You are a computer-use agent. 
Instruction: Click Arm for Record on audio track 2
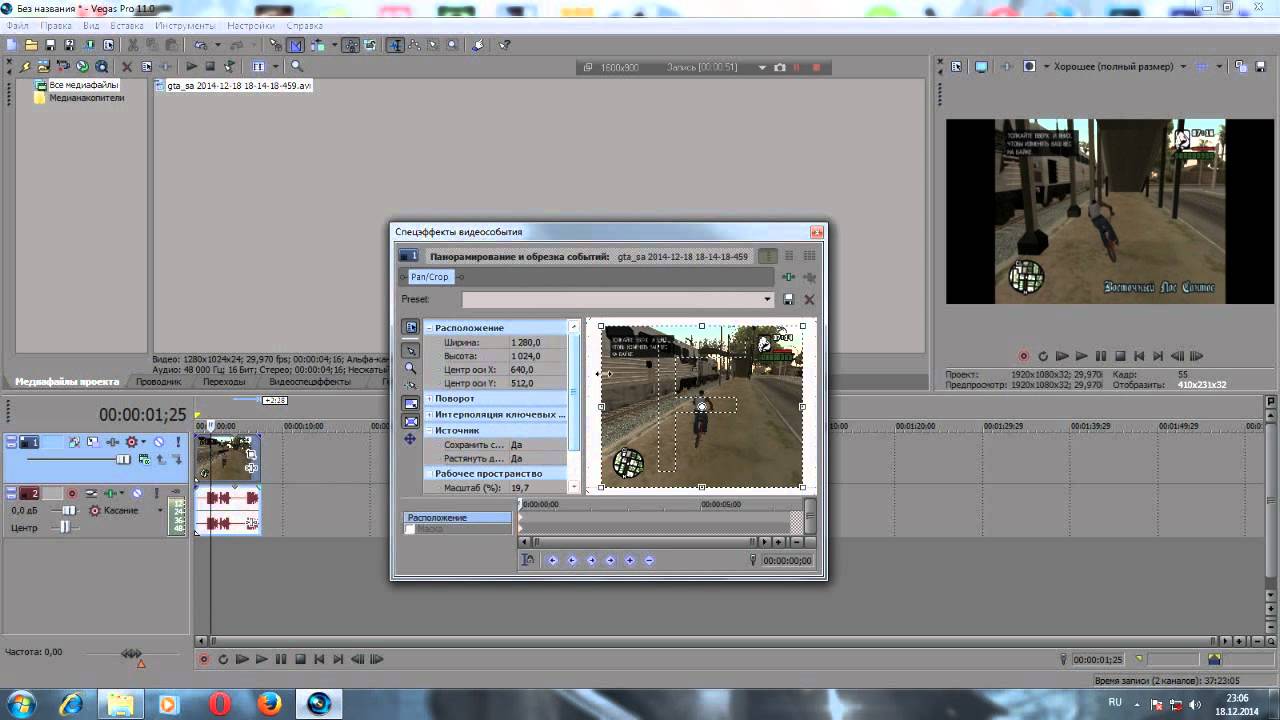coord(72,493)
